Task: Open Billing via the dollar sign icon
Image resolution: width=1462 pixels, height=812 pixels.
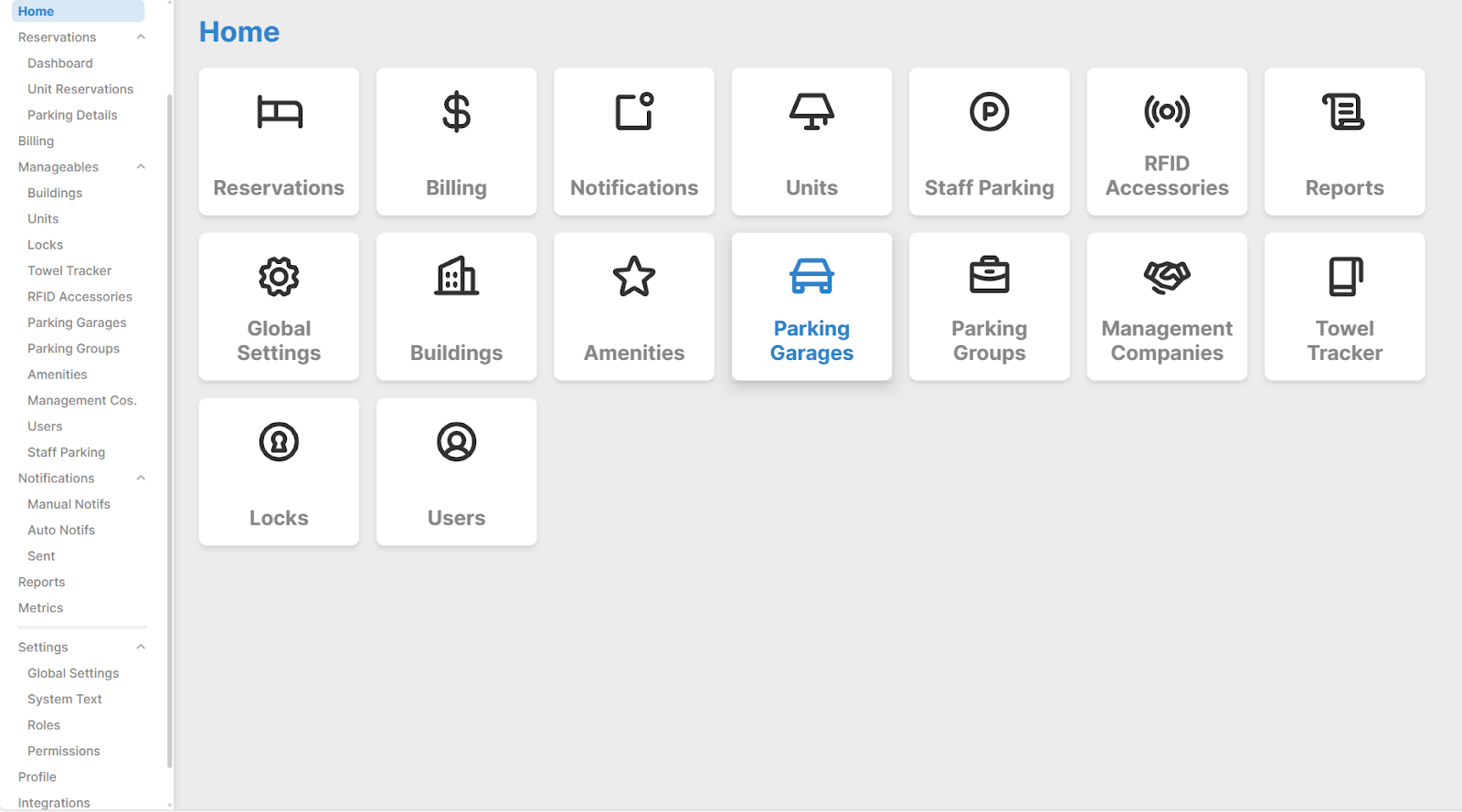Action: pyautogui.click(x=456, y=112)
